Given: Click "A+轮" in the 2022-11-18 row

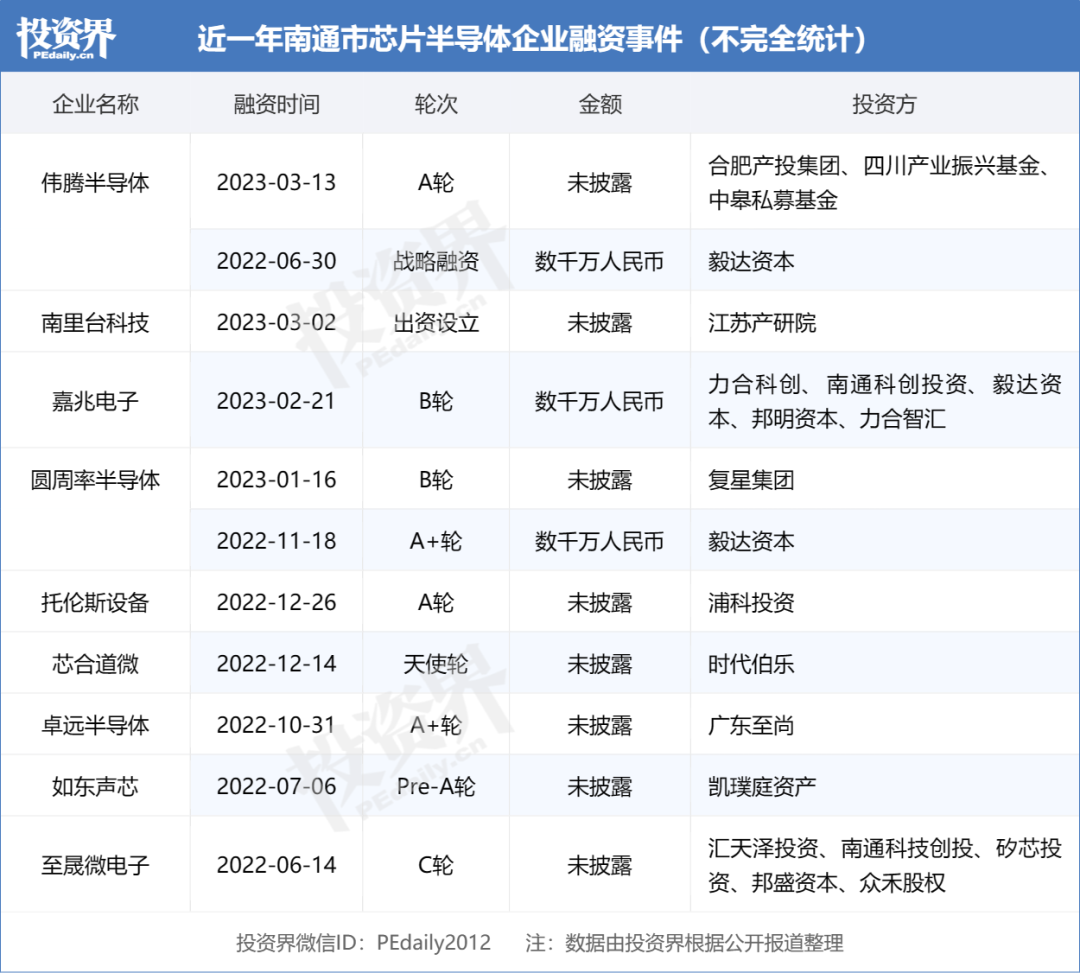Looking at the screenshot, I should [x=436, y=541].
